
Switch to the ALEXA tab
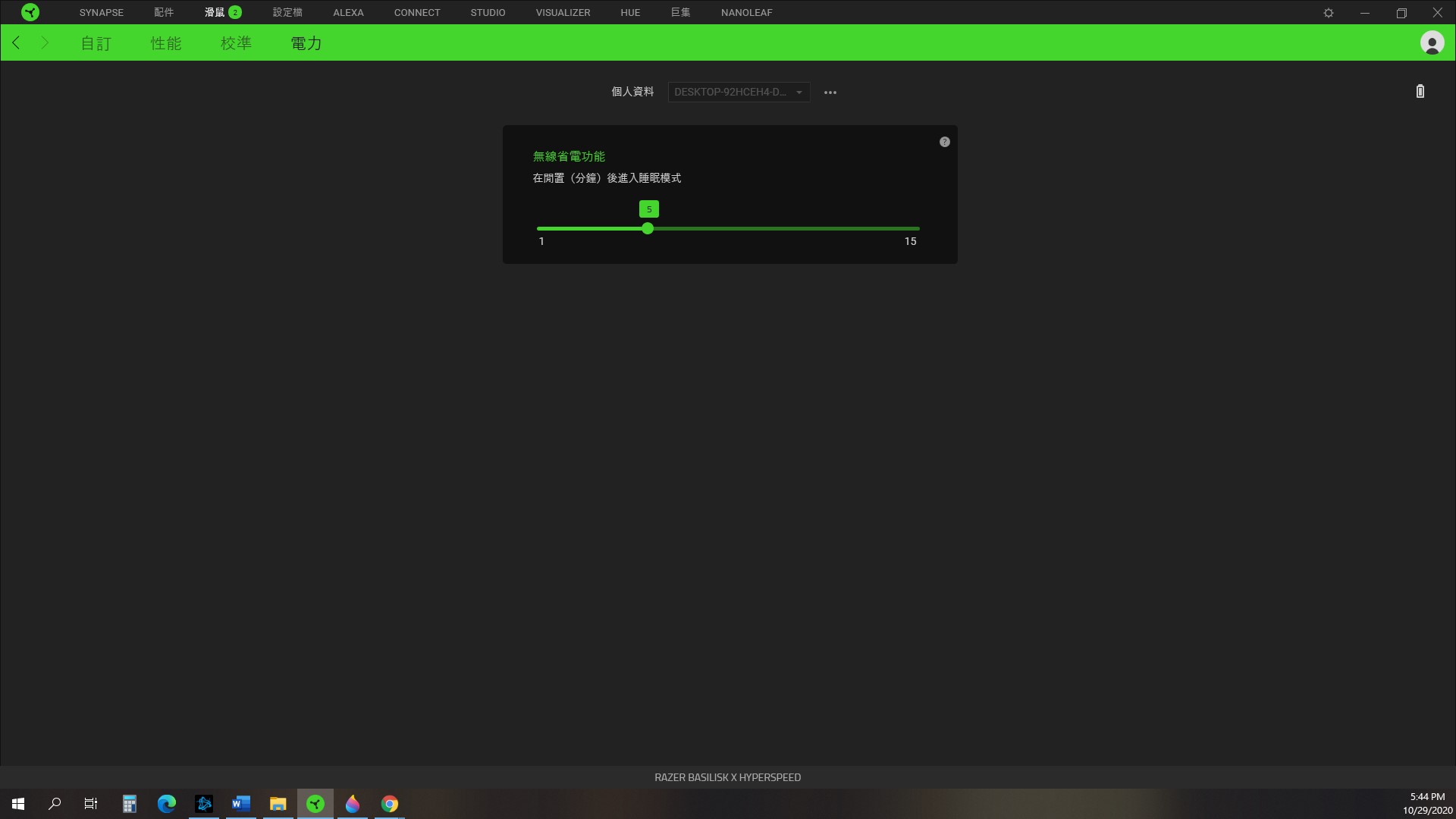(x=348, y=12)
